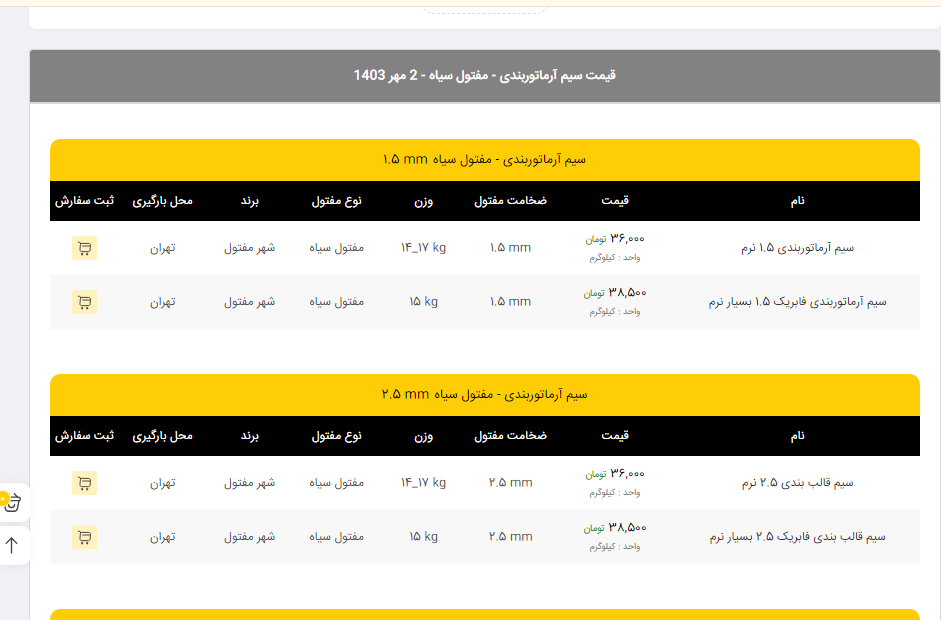Screen dimensions: 941x620
Task: Click the yellow مفتول سیاه 2.5 mm section title
Action: tap(484, 395)
